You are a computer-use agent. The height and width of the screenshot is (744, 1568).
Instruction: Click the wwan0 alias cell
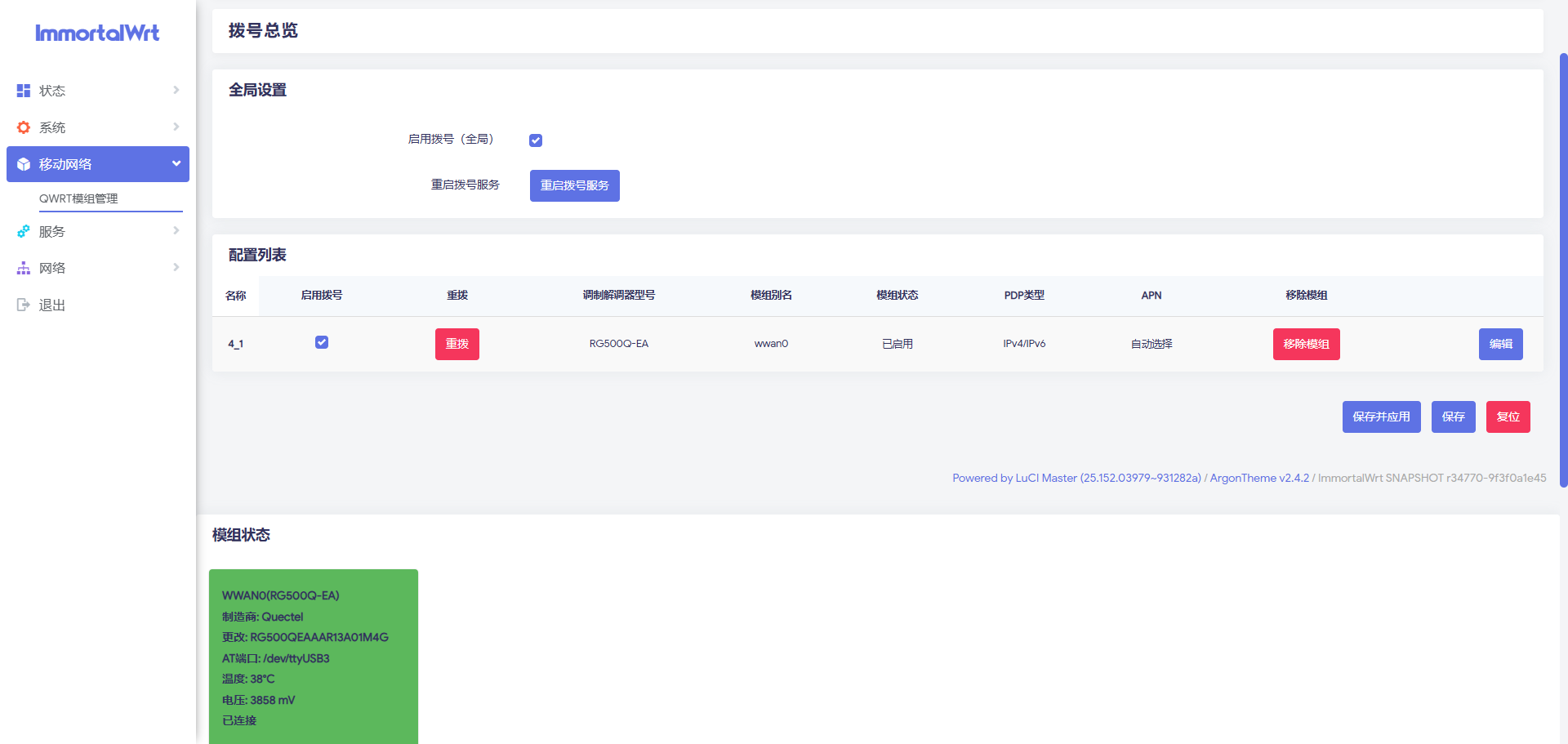click(x=771, y=344)
